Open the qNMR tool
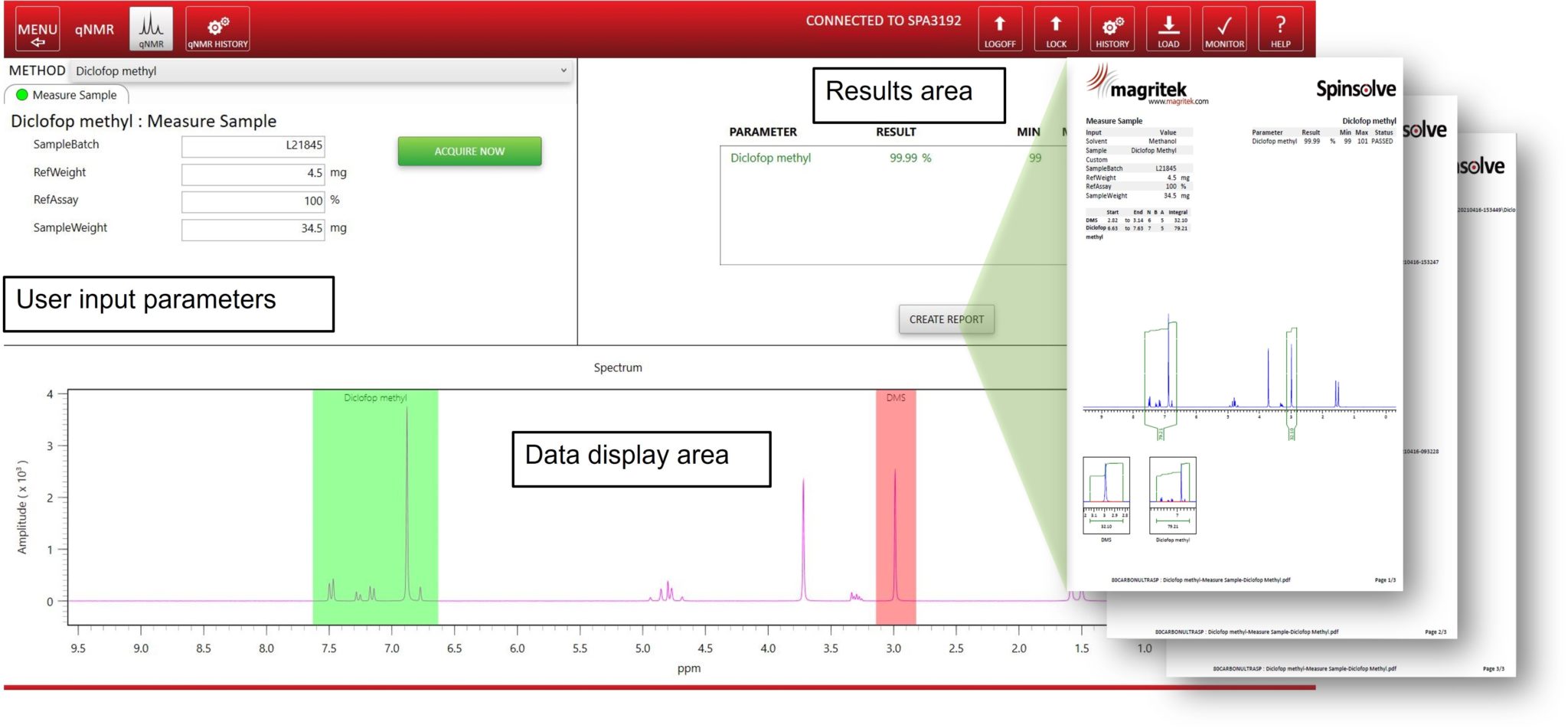 pos(150,28)
